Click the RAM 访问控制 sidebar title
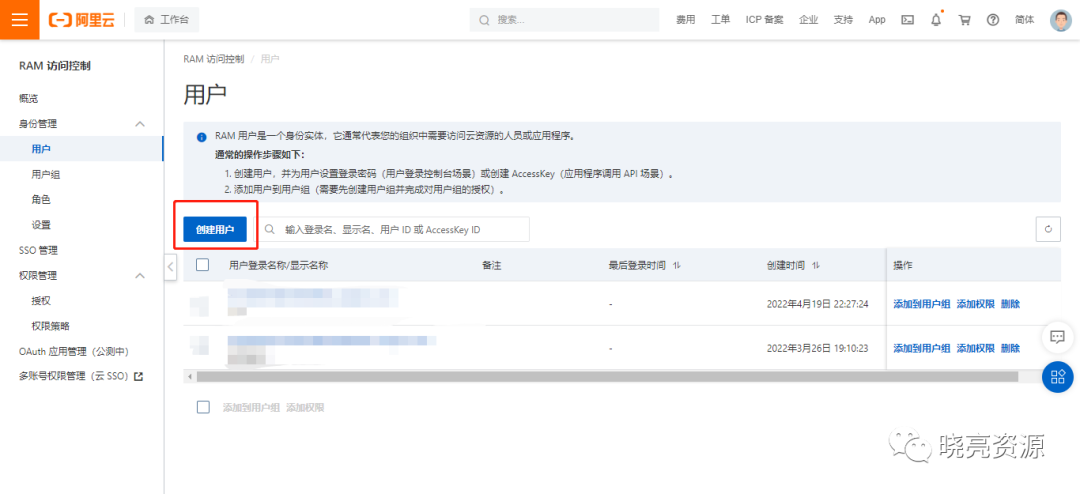This screenshot has height=494, width=1080. click(54, 66)
